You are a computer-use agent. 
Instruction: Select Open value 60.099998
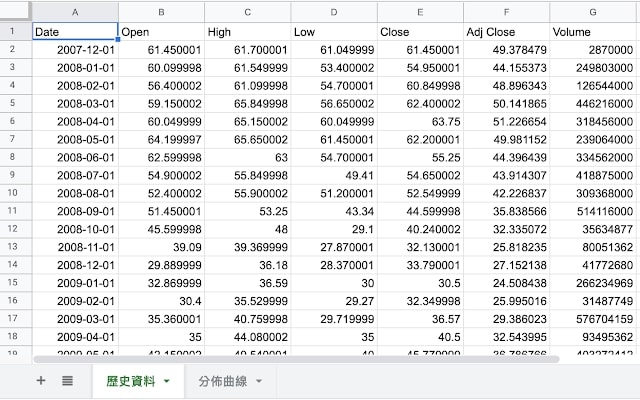(x=161, y=68)
